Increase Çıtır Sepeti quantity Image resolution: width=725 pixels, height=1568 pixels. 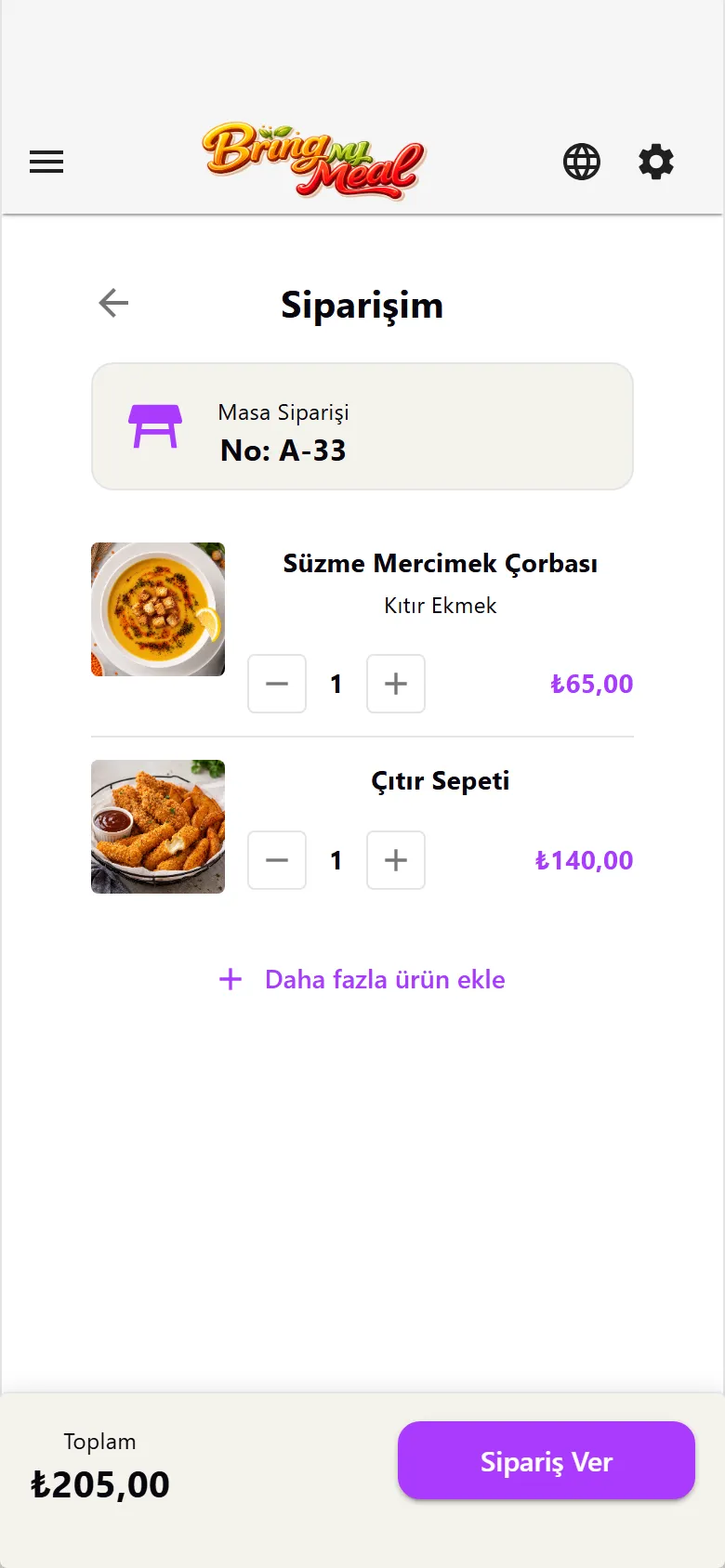coord(396,860)
